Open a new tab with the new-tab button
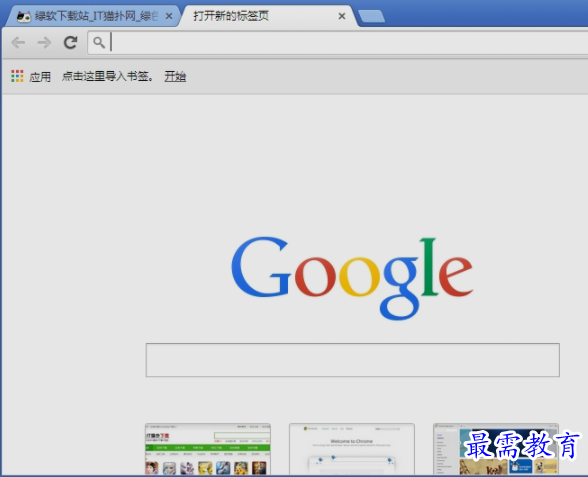Image resolution: width=588 pixels, height=477 pixels. (x=371, y=16)
